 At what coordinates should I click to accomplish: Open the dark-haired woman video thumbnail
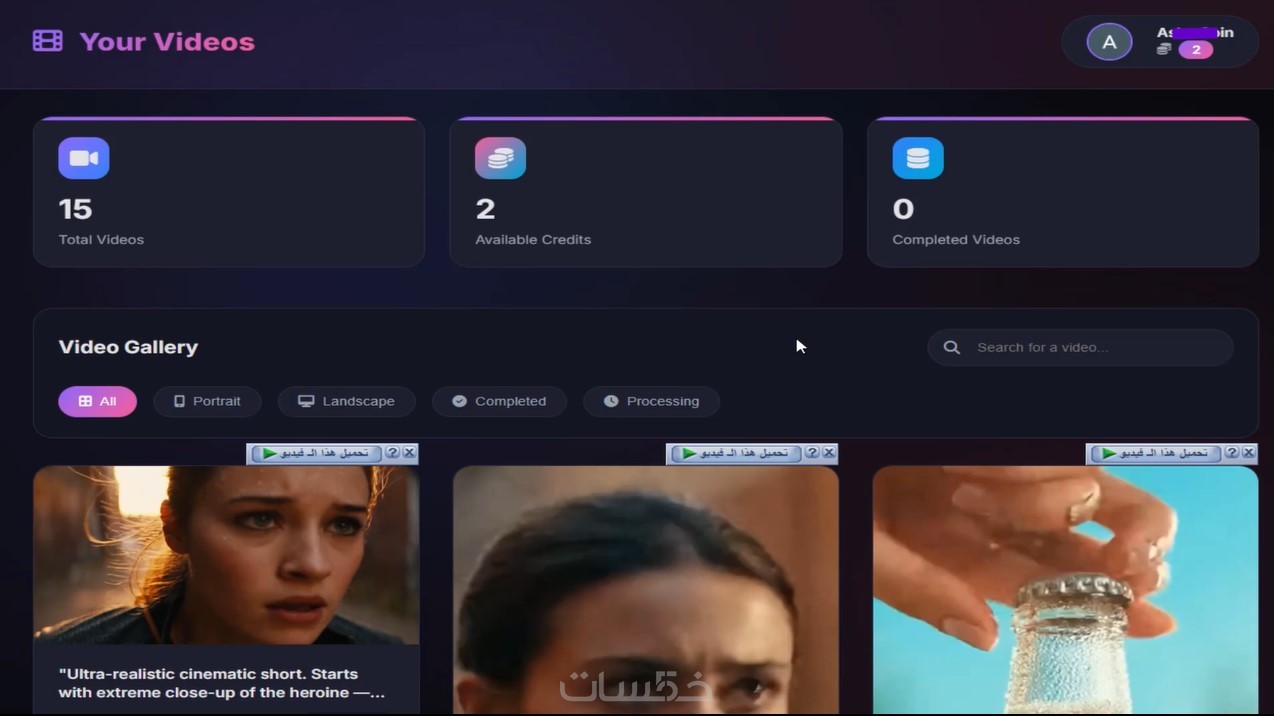pyautogui.click(x=646, y=590)
